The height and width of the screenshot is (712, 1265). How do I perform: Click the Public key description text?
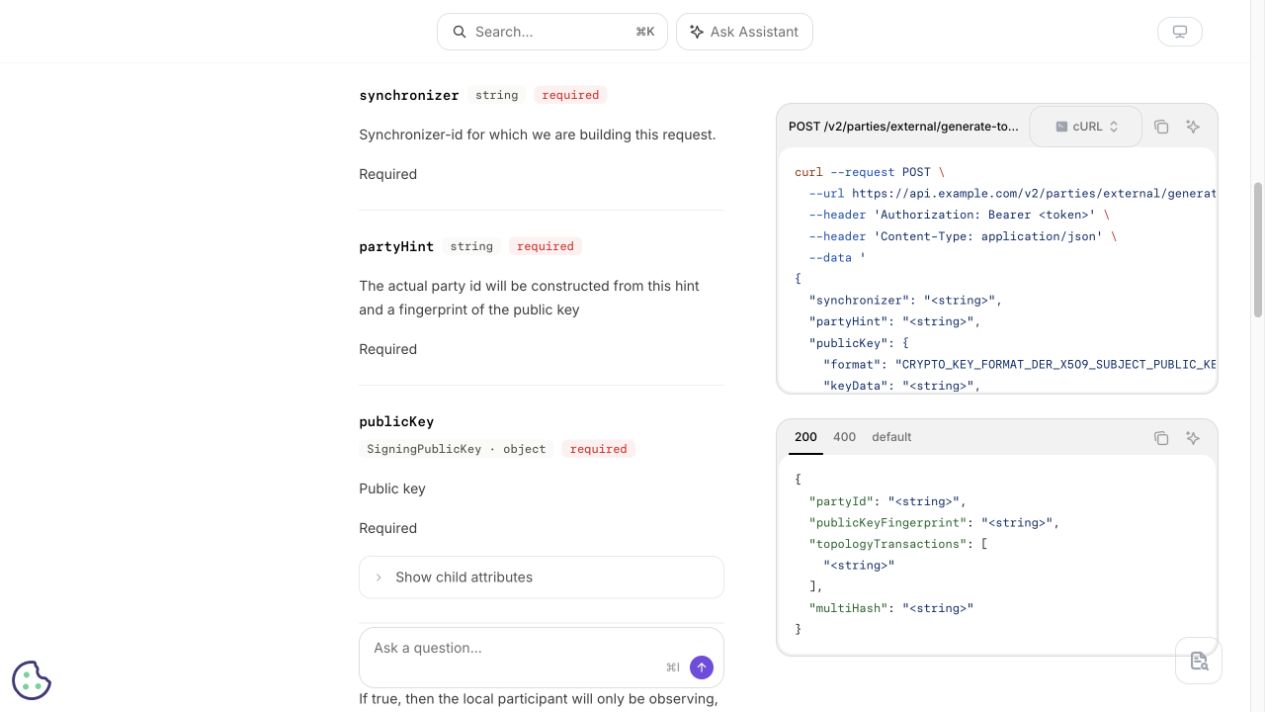pos(392,489)
